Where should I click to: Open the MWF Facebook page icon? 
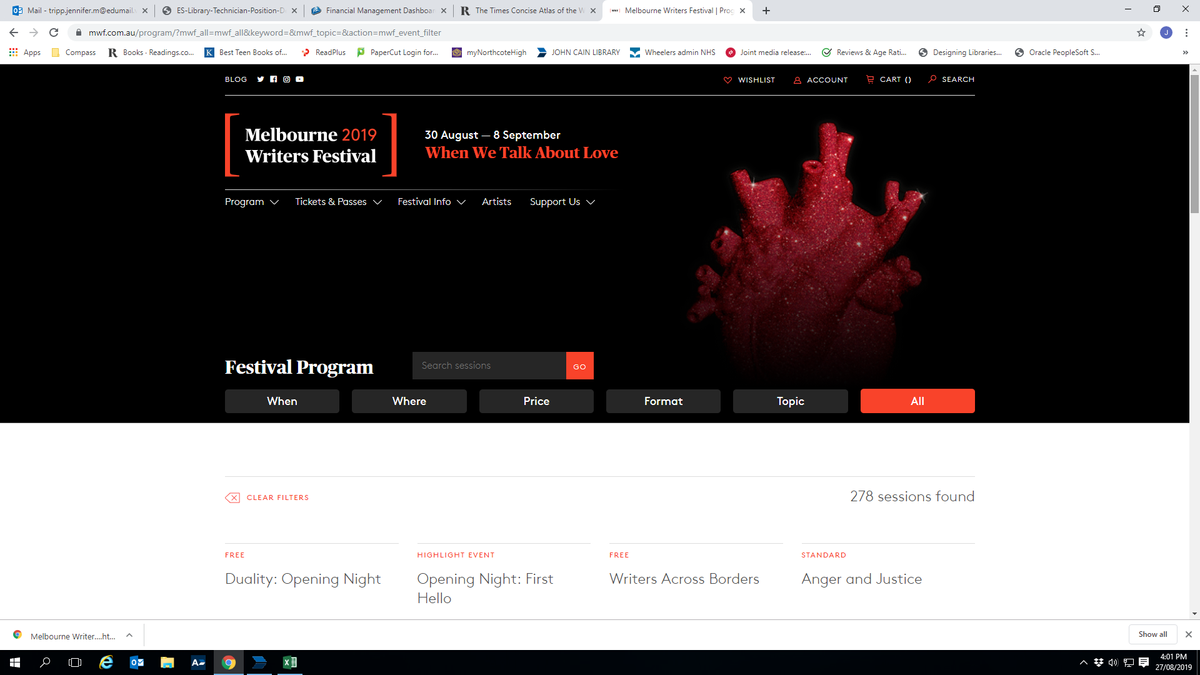[x=273, y=80]
